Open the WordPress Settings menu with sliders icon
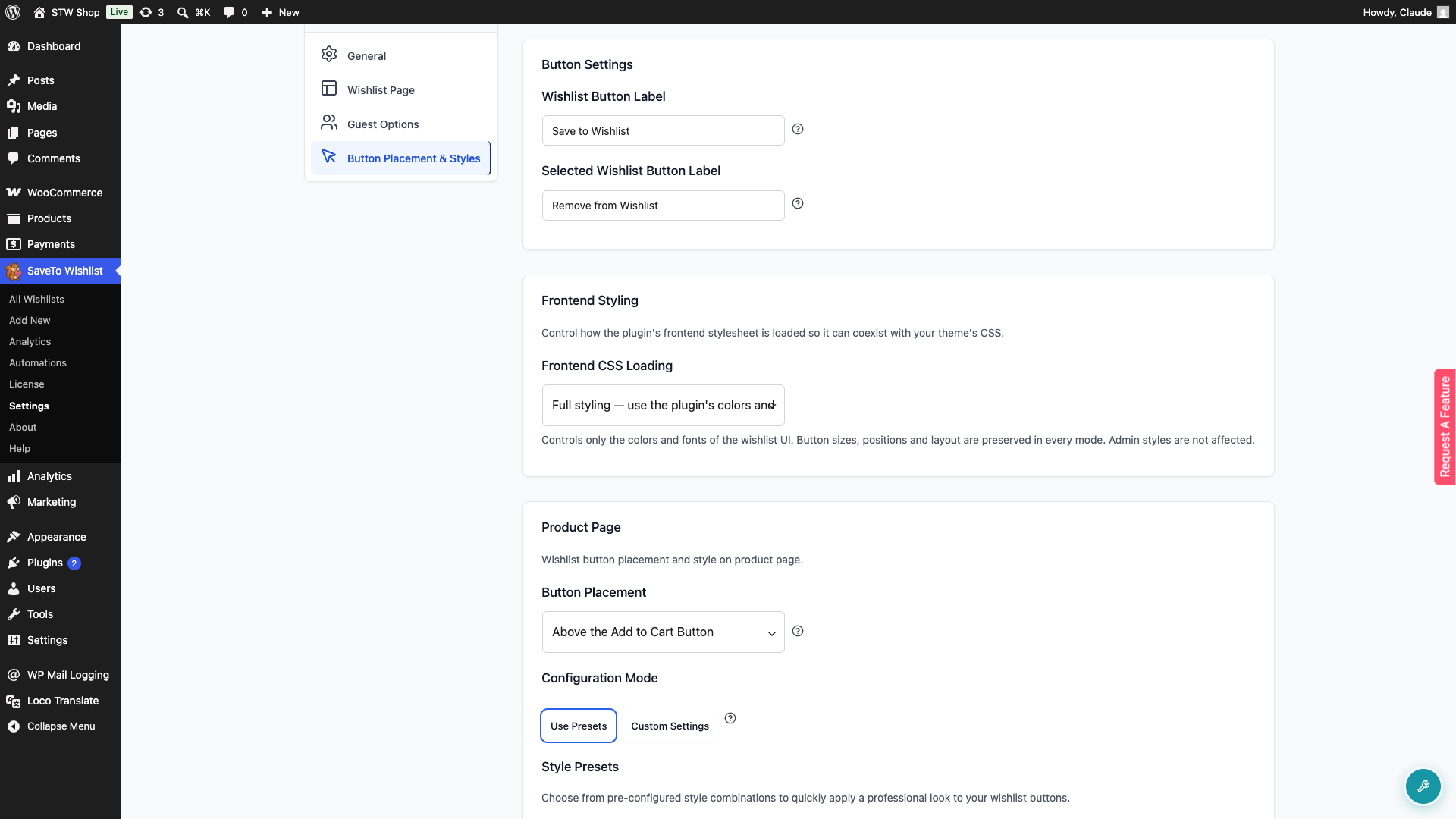The image size is (1456, 819). [61, 640]
